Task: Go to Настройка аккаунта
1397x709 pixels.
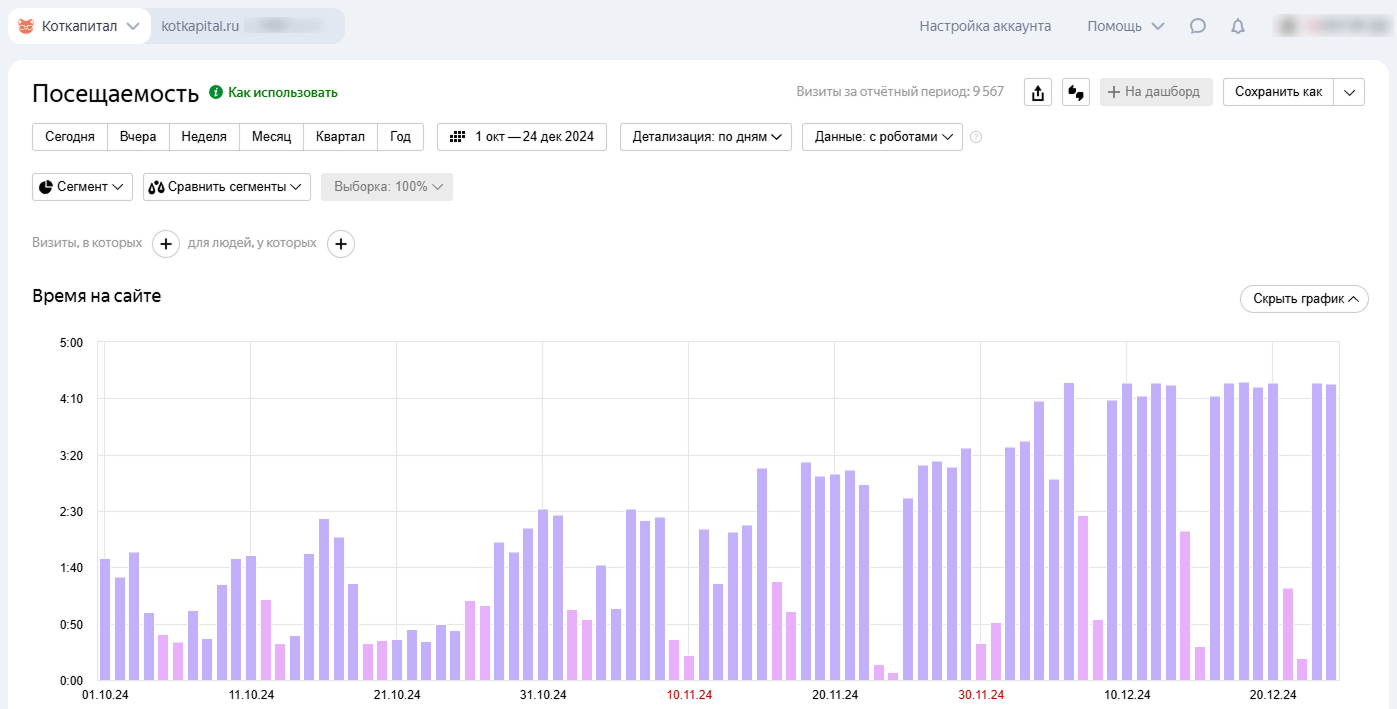Action: (985, 26)
